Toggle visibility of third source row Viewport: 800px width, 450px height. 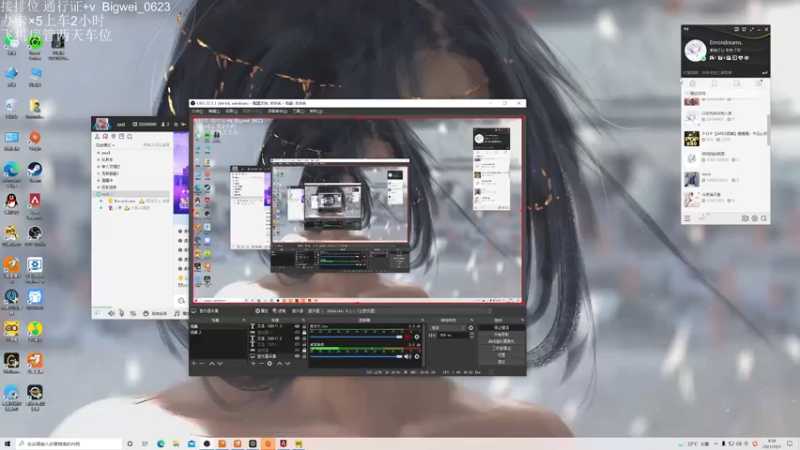(x=297, y=338)
